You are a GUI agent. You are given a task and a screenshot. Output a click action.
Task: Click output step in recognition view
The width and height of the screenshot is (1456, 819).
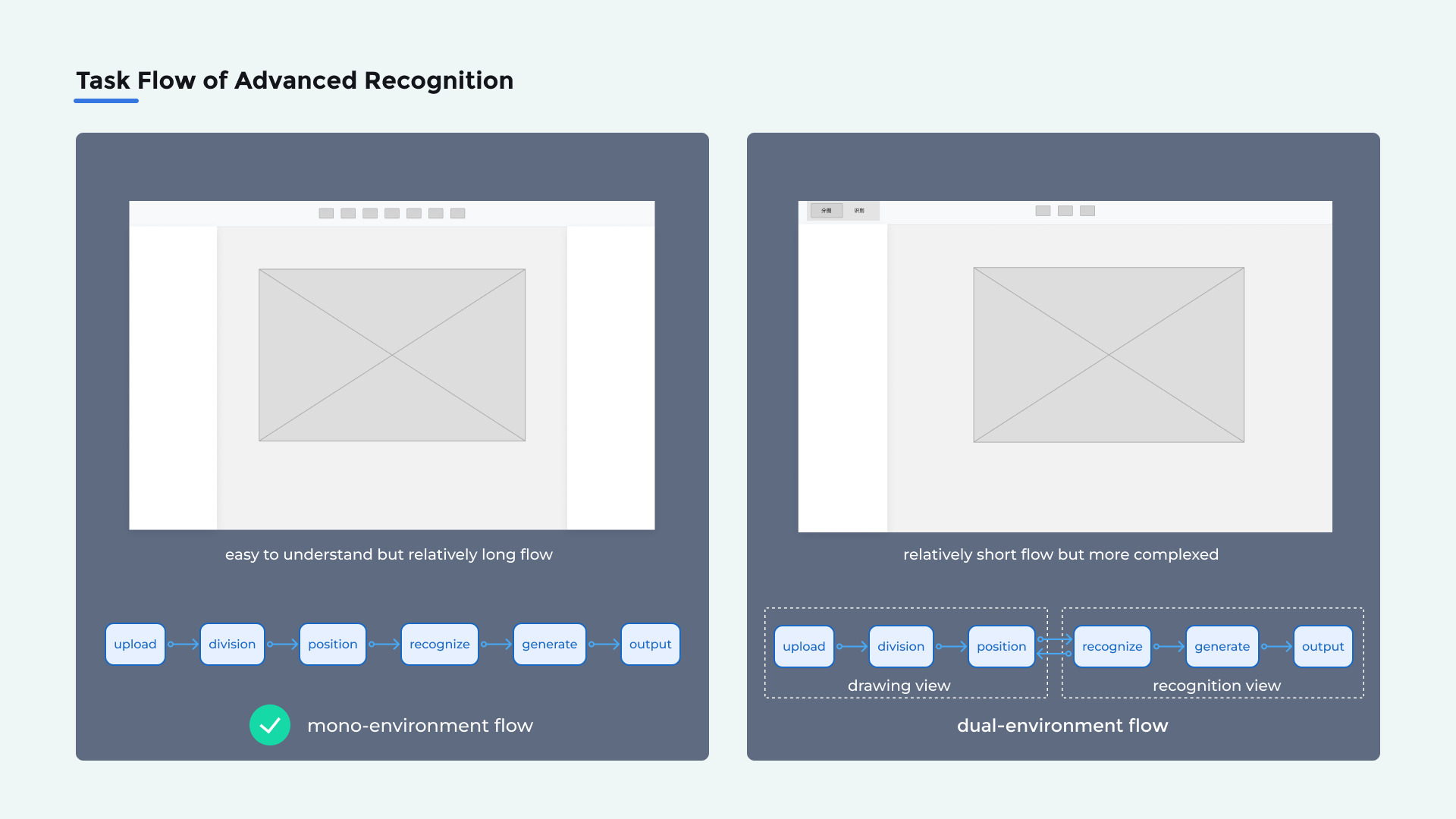[1323, 647]
